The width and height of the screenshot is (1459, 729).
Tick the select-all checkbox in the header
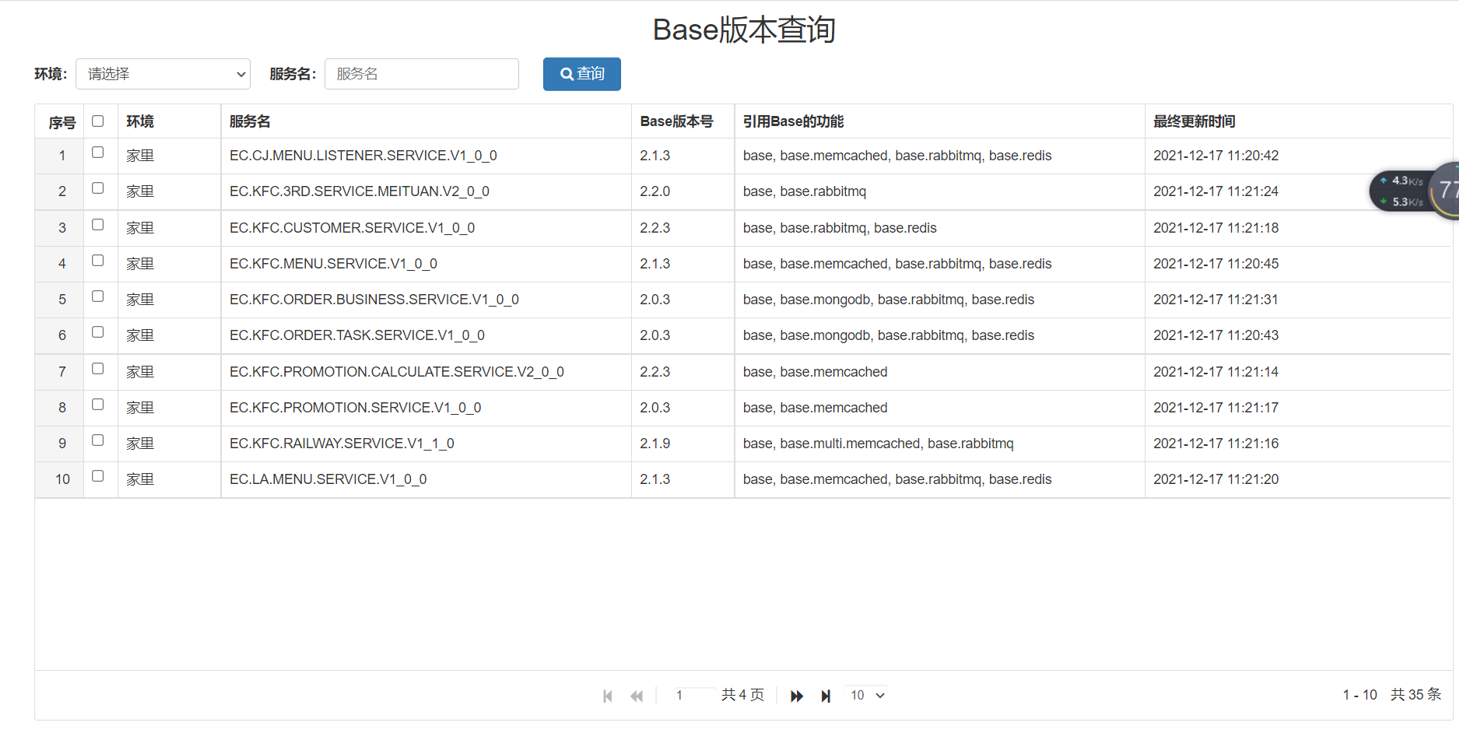click(98, 121)
